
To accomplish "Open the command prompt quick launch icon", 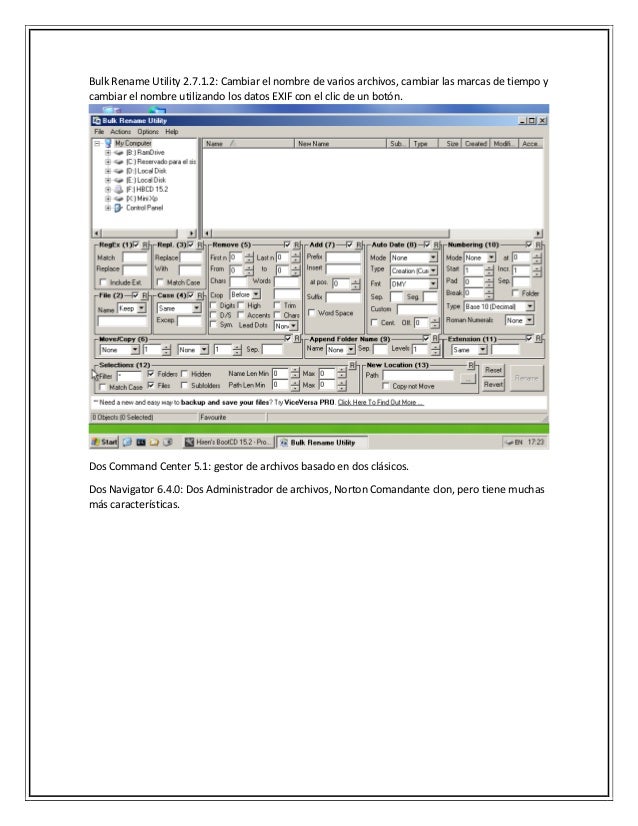I will click(x=141, y=442).
